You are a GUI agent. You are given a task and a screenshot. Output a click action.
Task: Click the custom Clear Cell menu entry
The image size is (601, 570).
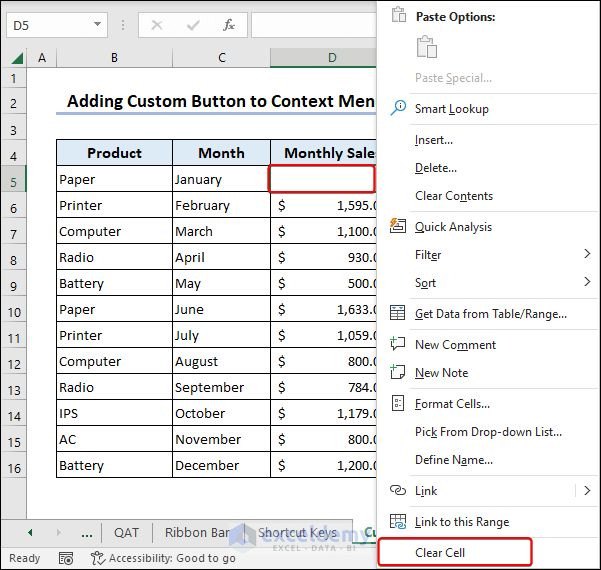455,552
